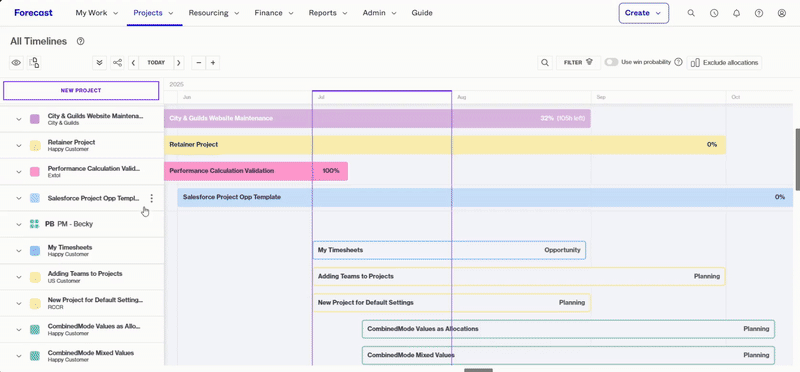The image size is (800, 372).
Task: Click Performance Calculation Validation timeline bar
Action: pos(256,171)
